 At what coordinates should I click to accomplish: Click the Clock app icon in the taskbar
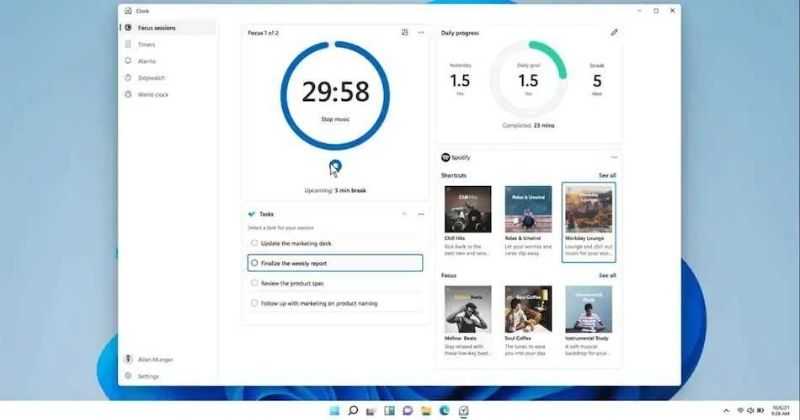click(x=463, y=411)
